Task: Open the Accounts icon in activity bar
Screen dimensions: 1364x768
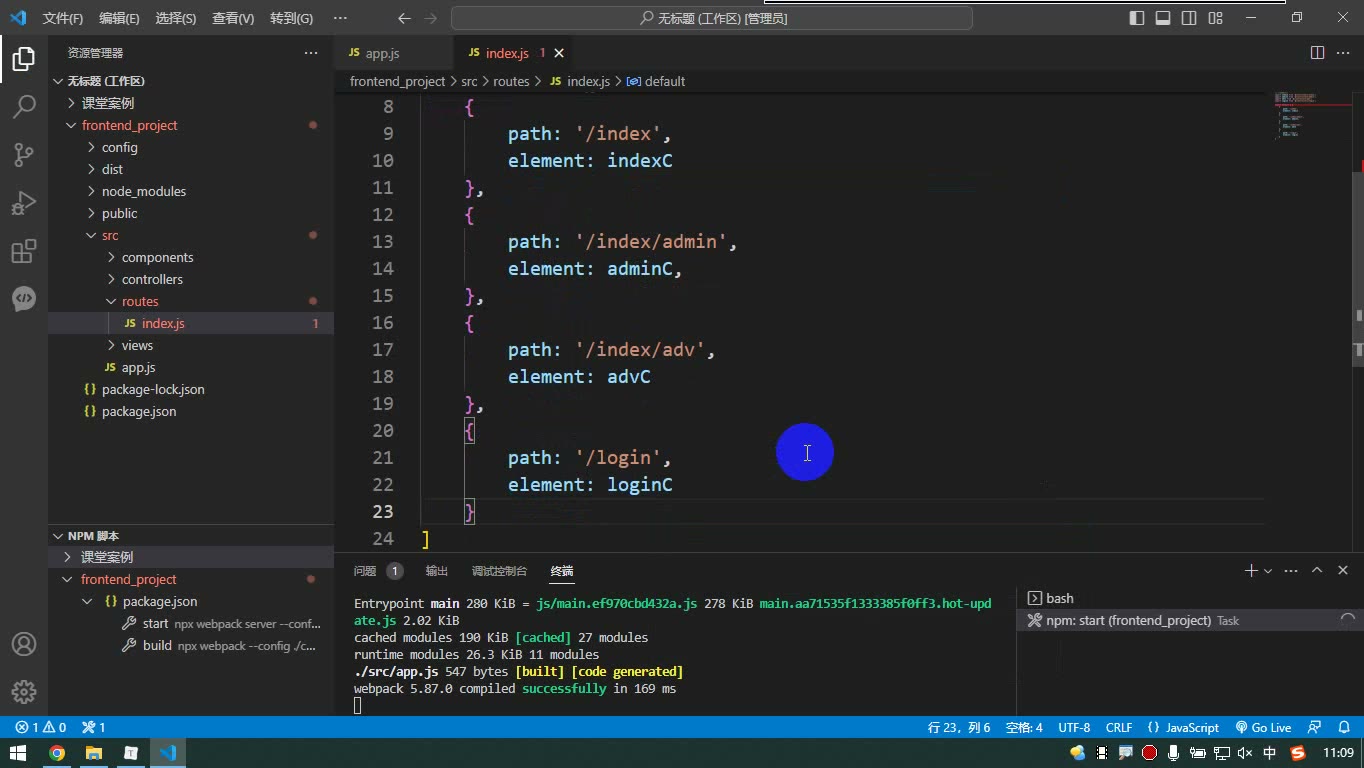Action: pos(24,644)
